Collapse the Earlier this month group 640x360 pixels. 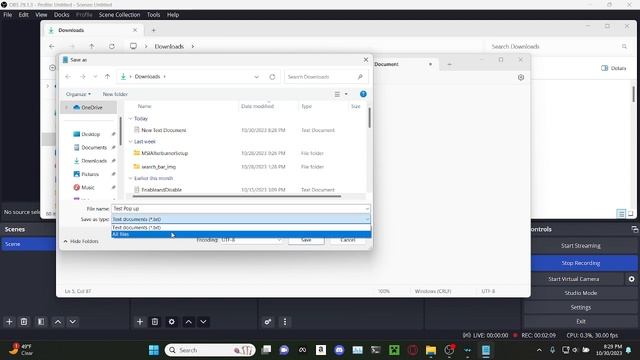pos(130,178)
